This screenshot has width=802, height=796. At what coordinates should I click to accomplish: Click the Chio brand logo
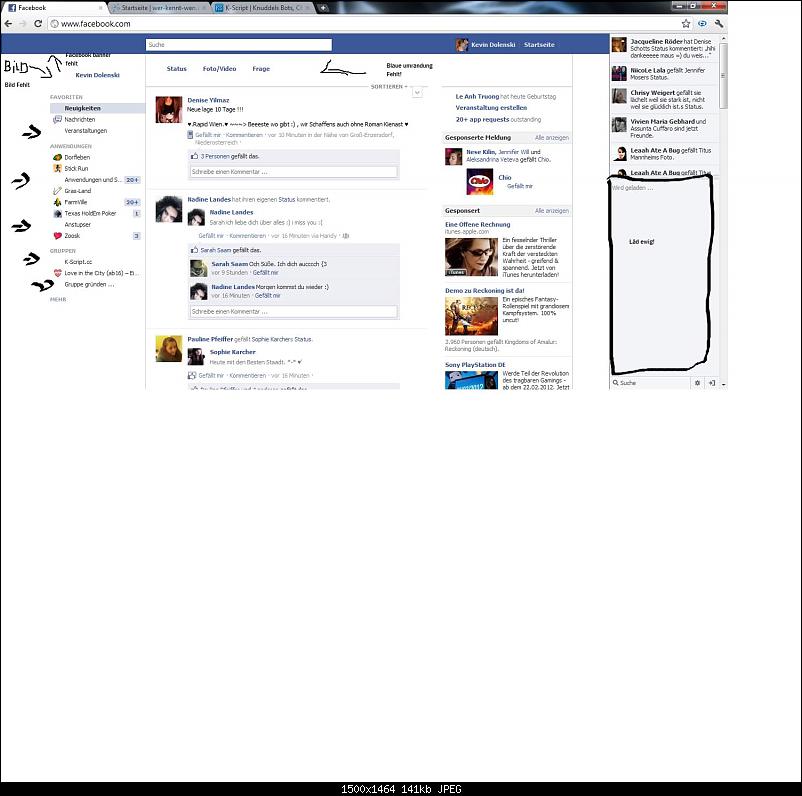(x=480, y=182)
